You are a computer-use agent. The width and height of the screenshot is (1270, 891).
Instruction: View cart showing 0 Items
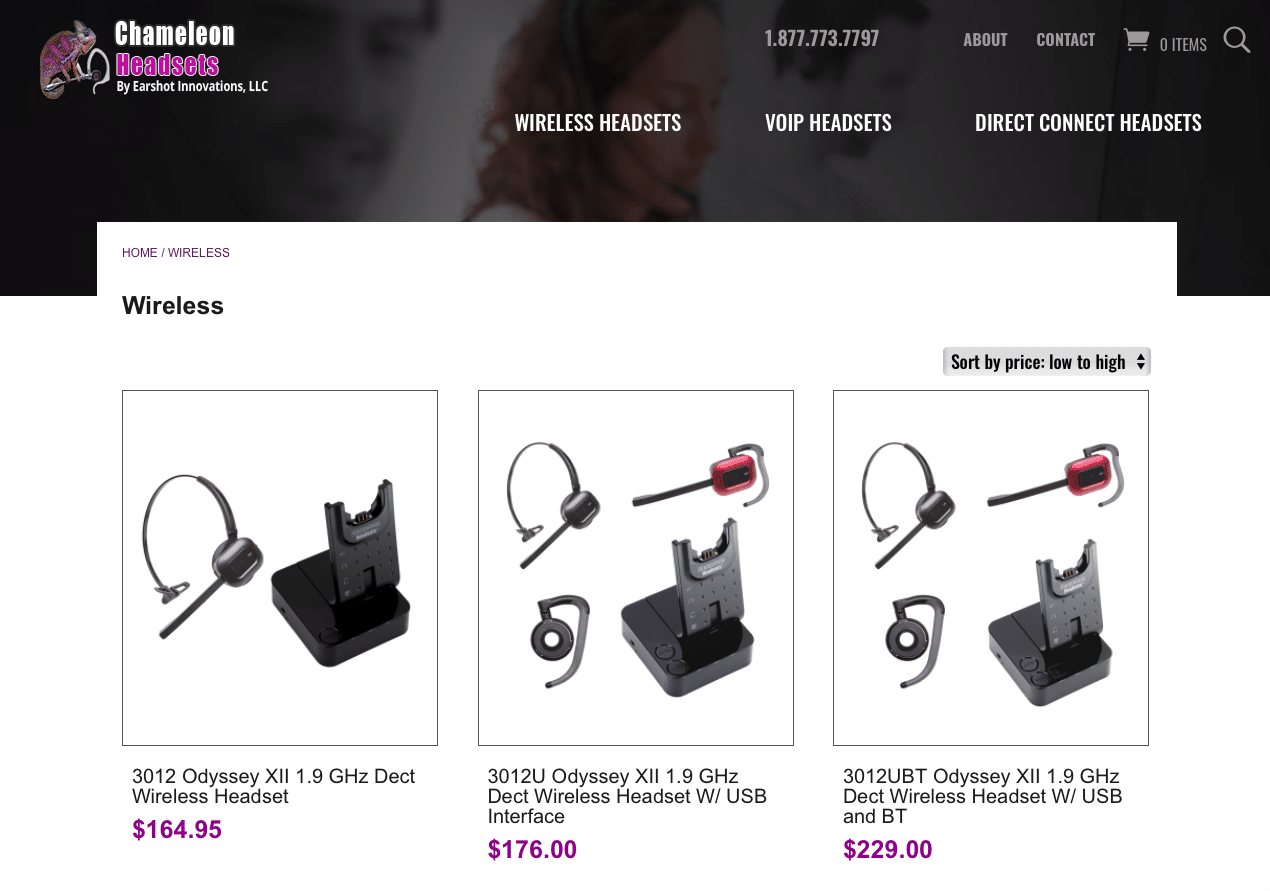(1183, 44)
